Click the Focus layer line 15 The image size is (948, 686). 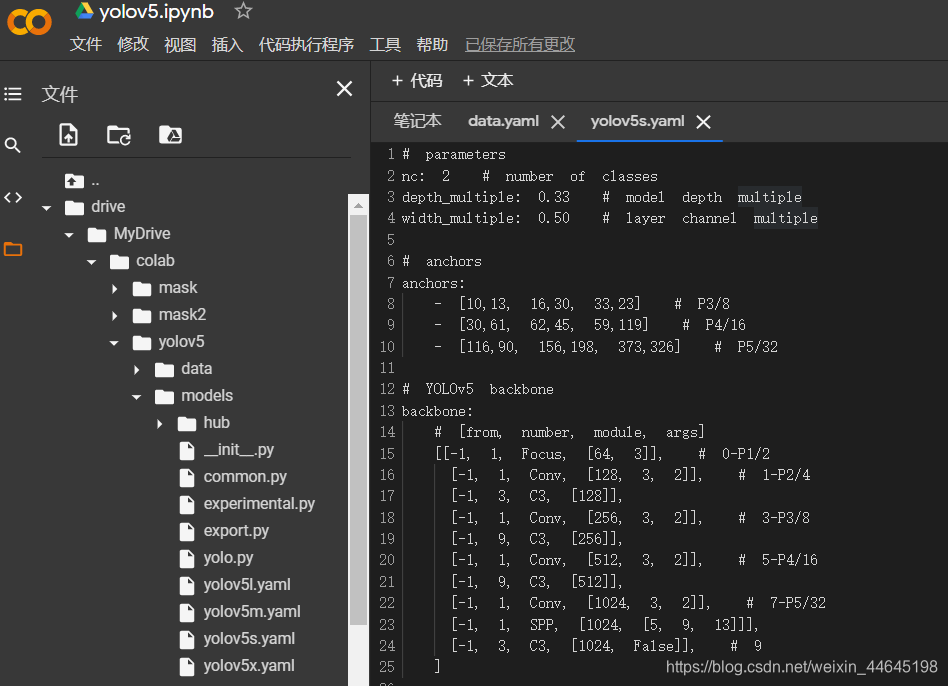(x=602, y=454)
